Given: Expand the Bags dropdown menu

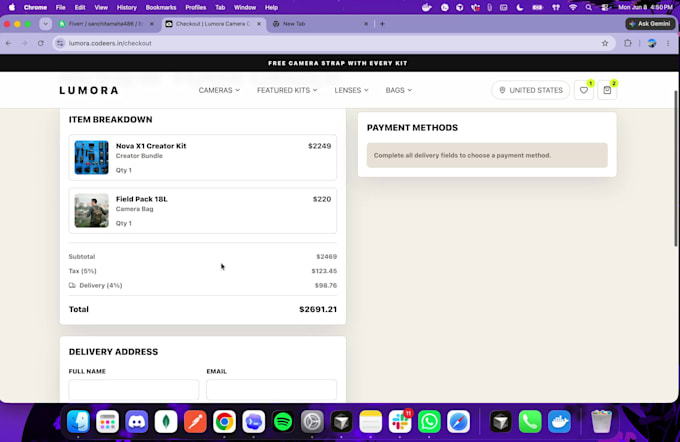Looking at the screenshot, I should (399, 90).
